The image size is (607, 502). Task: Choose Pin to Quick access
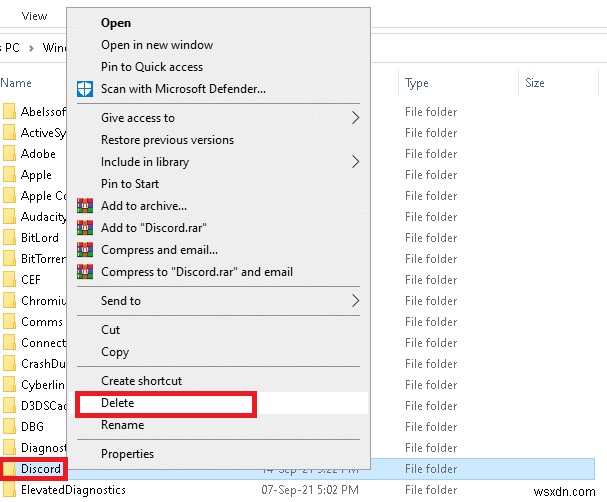(152, 67)
